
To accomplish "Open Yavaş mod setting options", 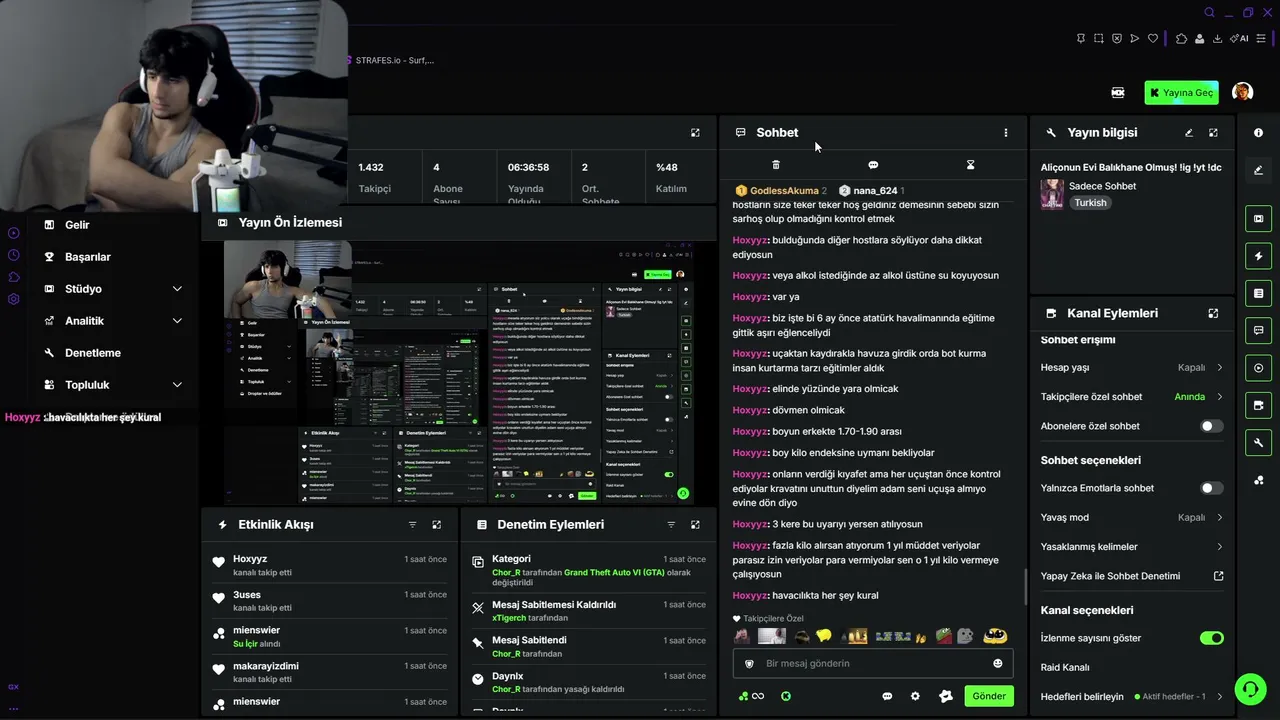I will [x=1132, y=517].
